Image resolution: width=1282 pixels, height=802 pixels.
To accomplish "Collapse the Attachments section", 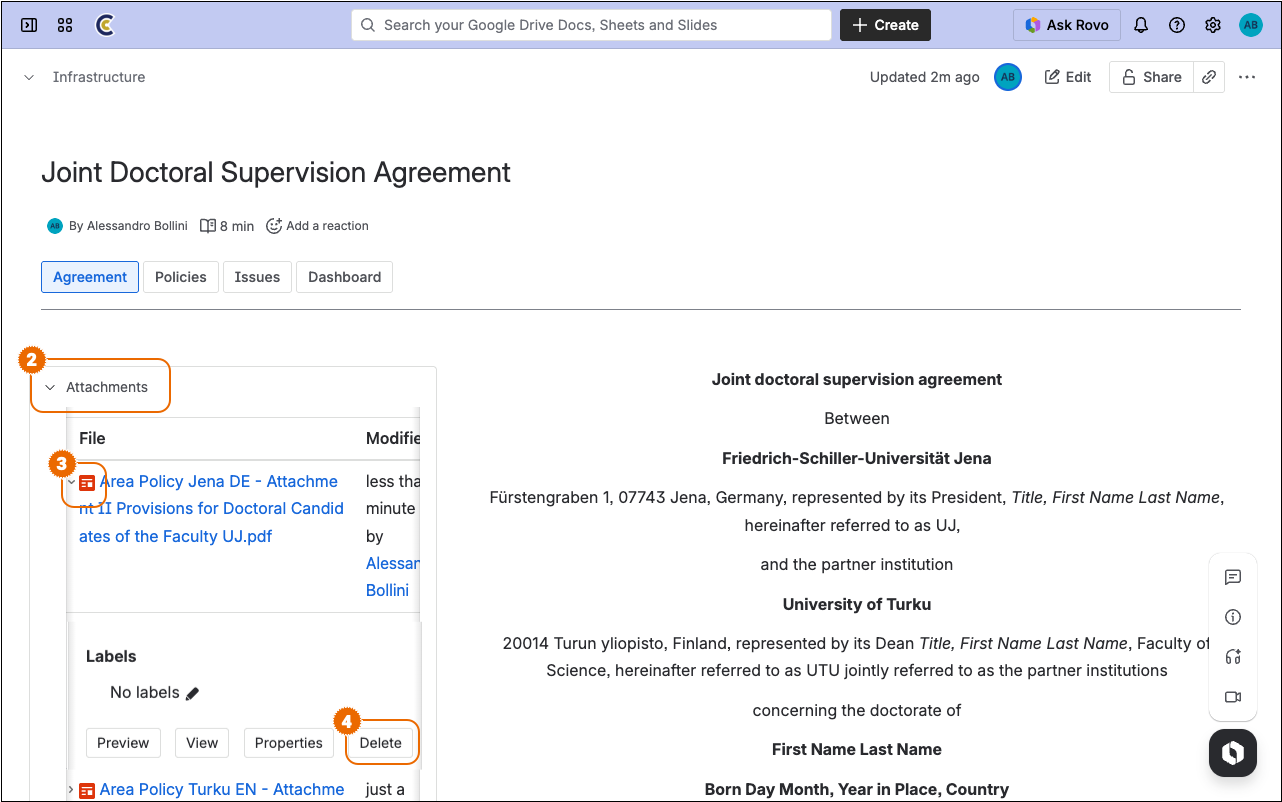I will click(x=50, y=387).
